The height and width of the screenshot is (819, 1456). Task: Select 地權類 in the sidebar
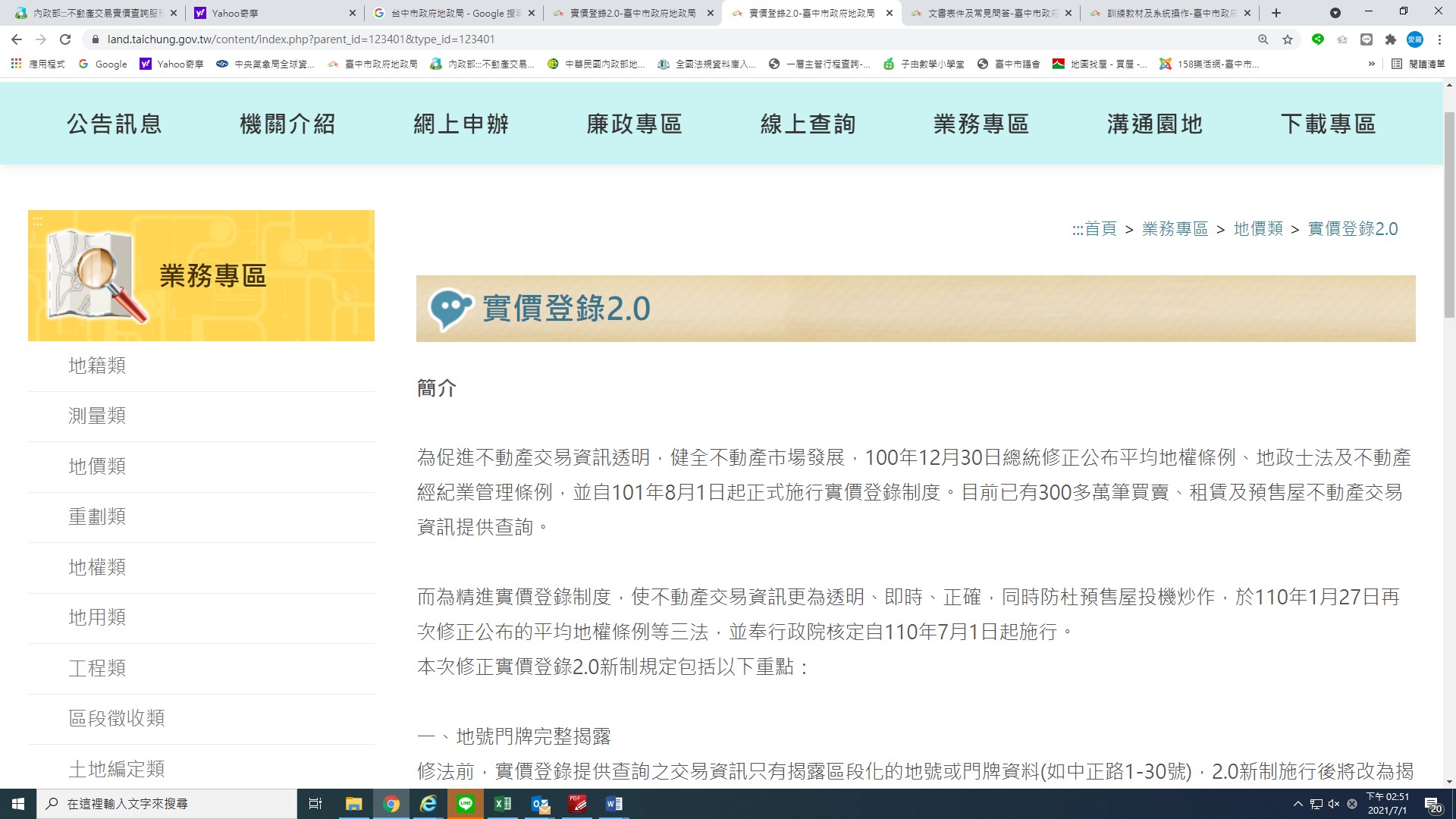(x=201, y=567)
